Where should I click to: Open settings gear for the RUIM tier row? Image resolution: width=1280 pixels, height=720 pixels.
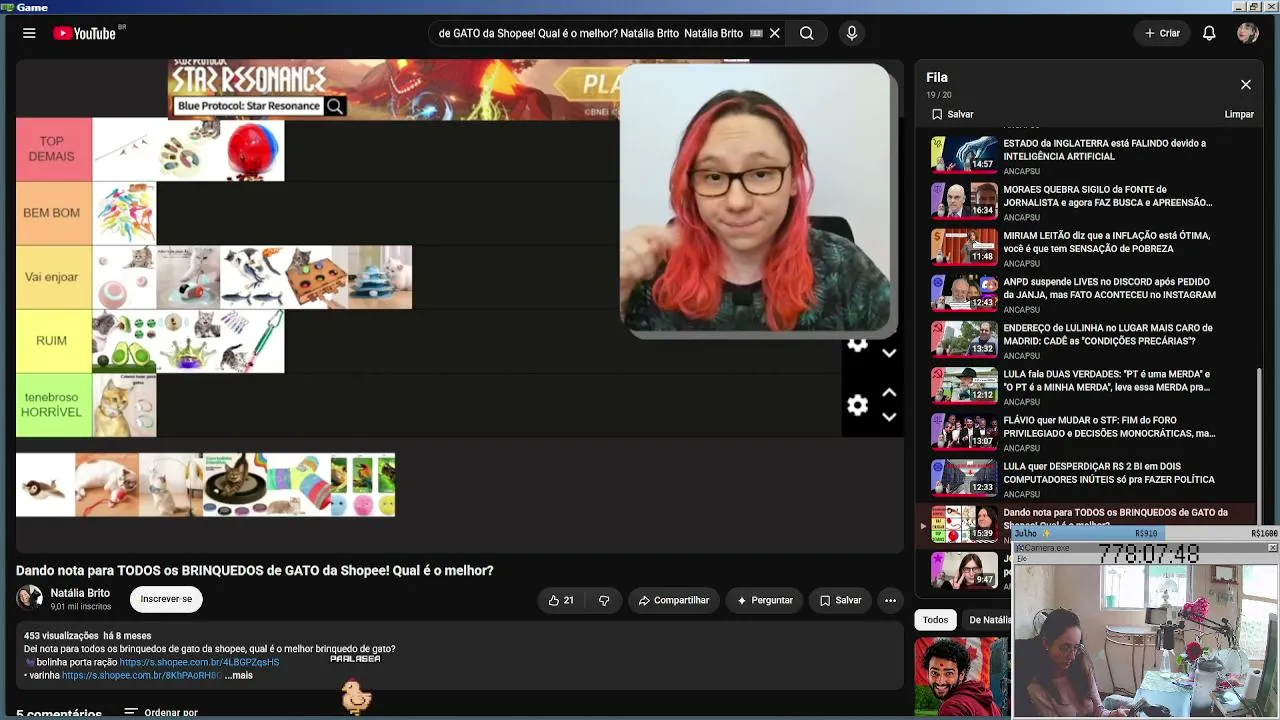857,345
